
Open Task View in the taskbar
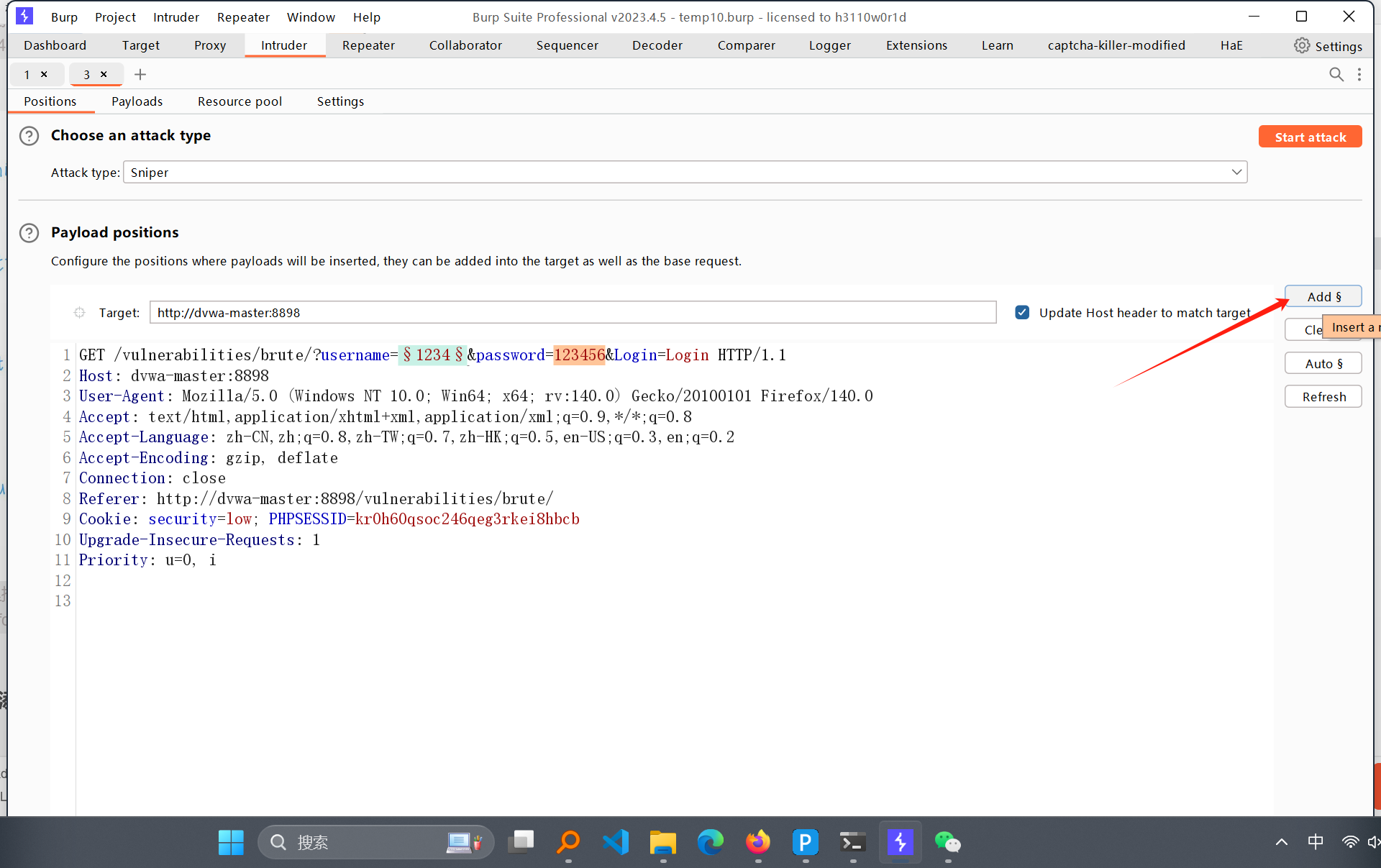(x=521, y=842)
